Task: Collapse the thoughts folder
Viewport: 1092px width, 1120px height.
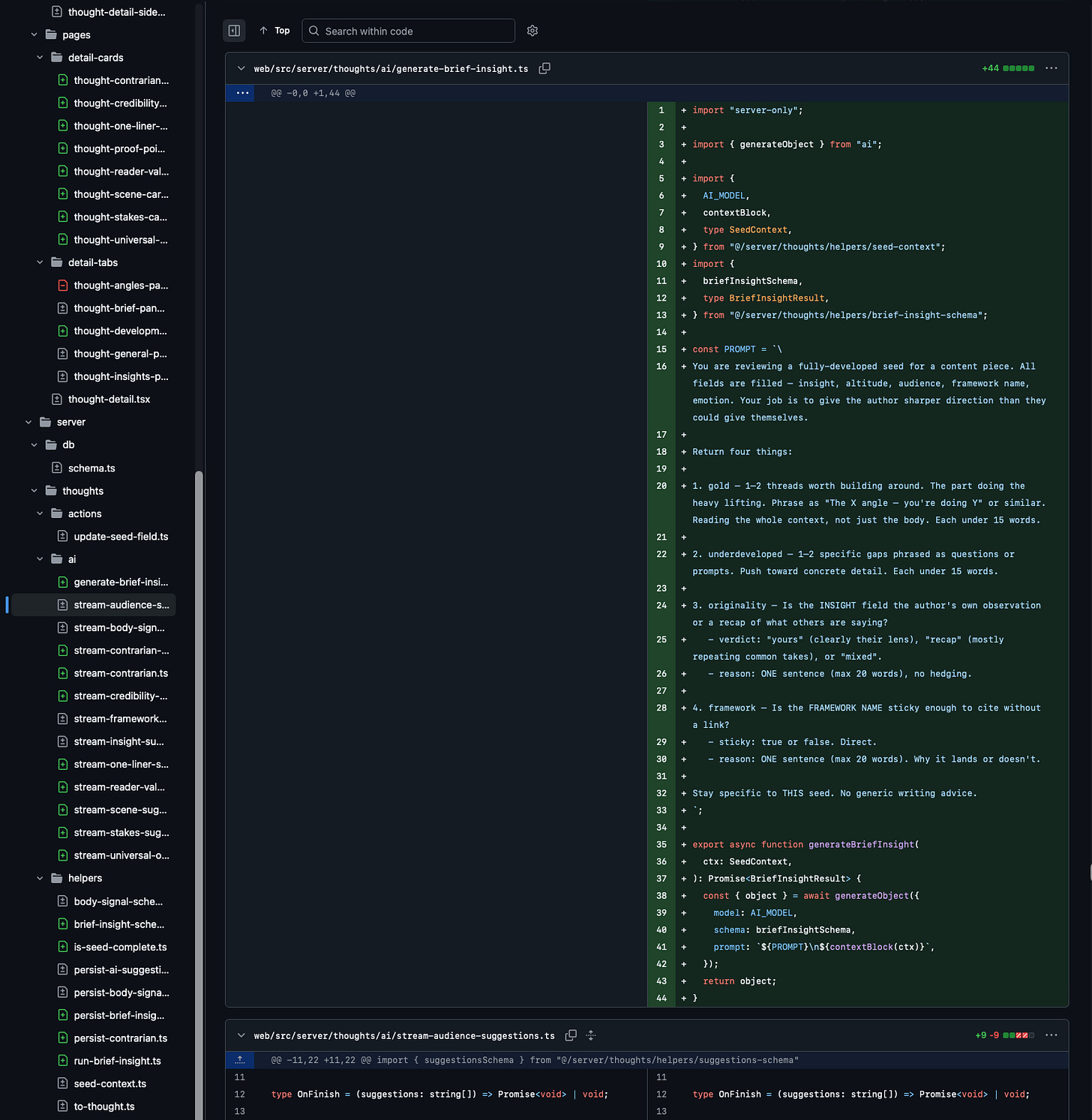Action: click(x=34, y=491)
